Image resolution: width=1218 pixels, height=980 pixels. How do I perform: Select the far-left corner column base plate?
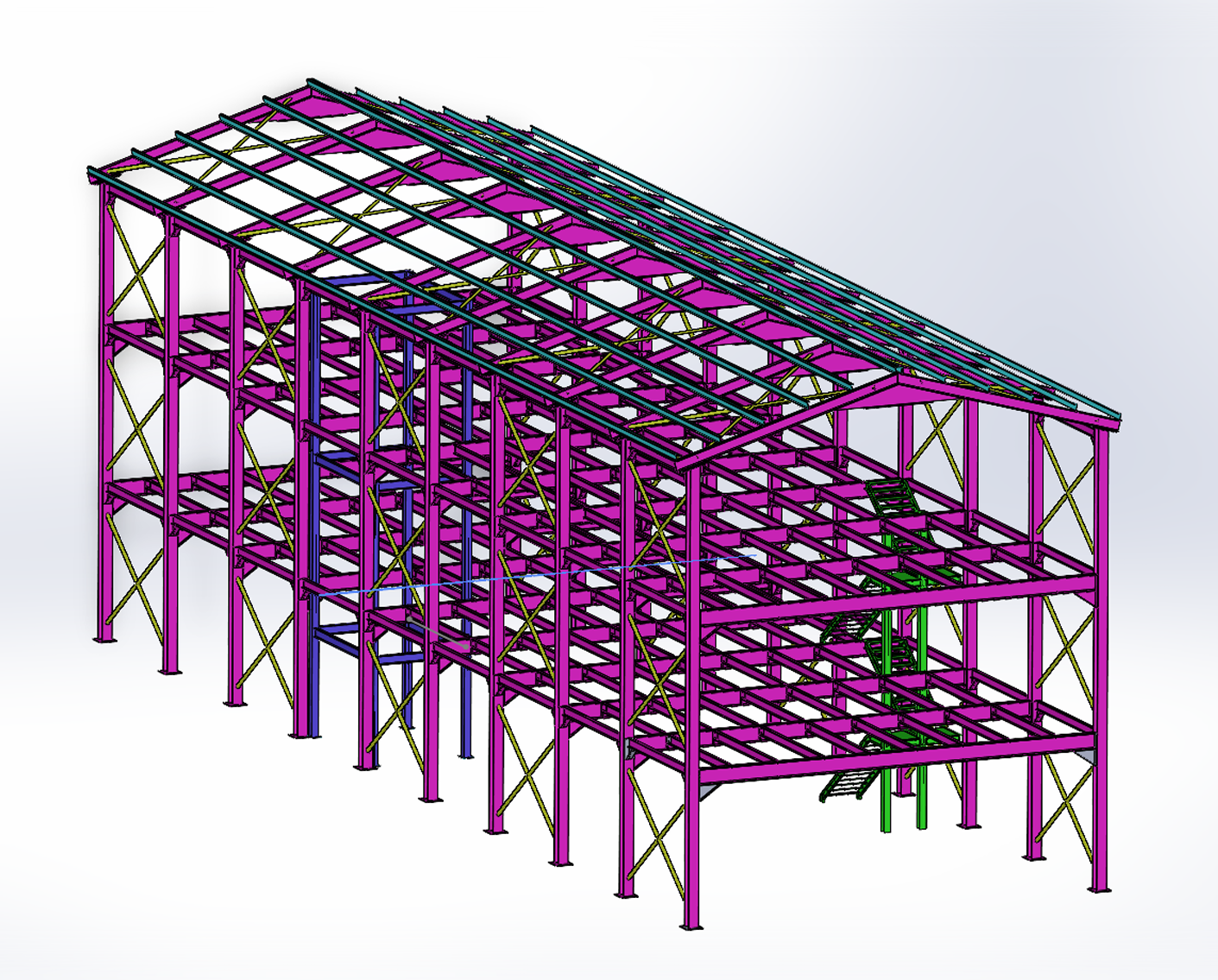(104, 640)
